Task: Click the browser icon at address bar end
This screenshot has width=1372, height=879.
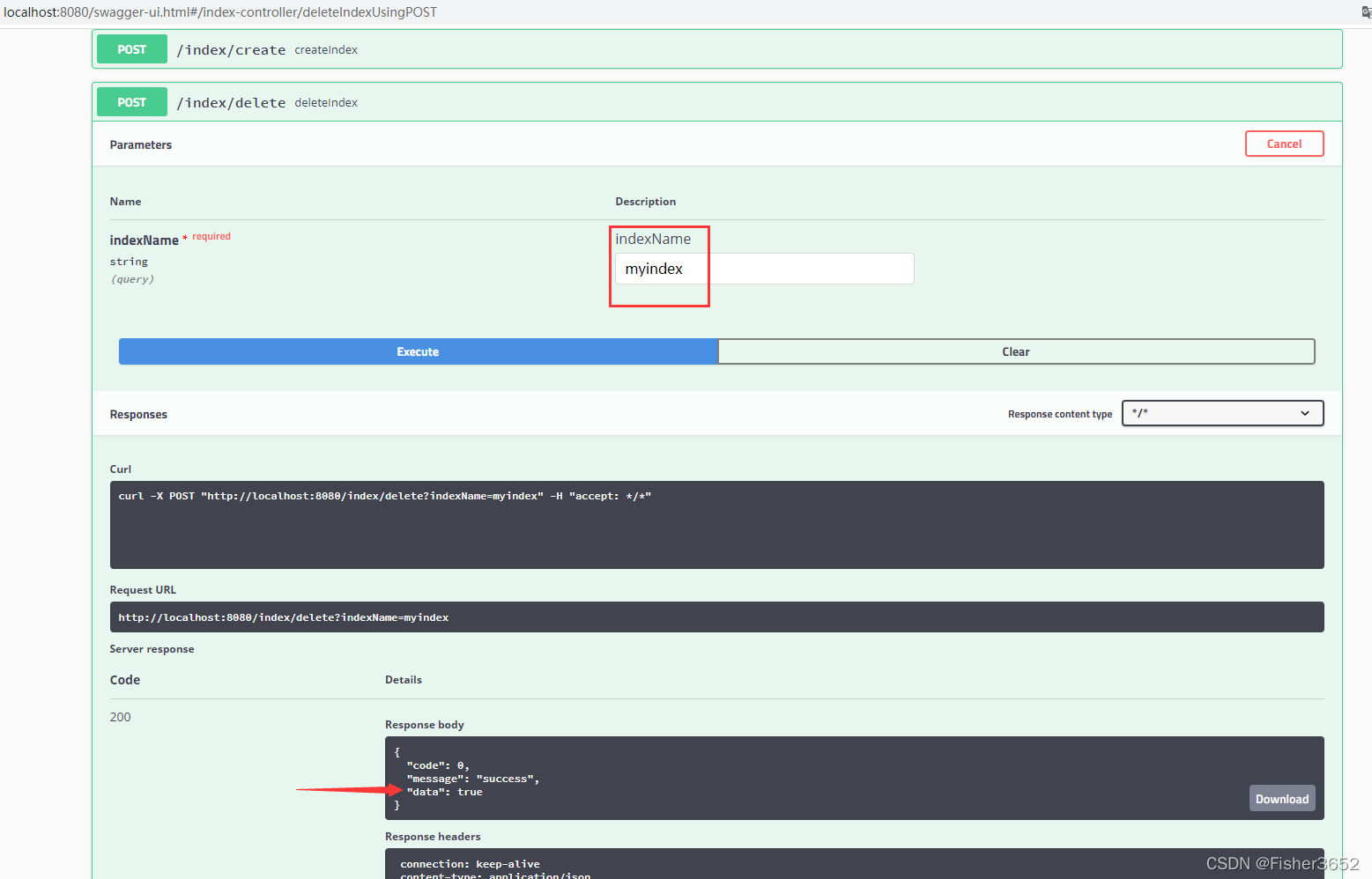Action: (x=1366, y=12)
